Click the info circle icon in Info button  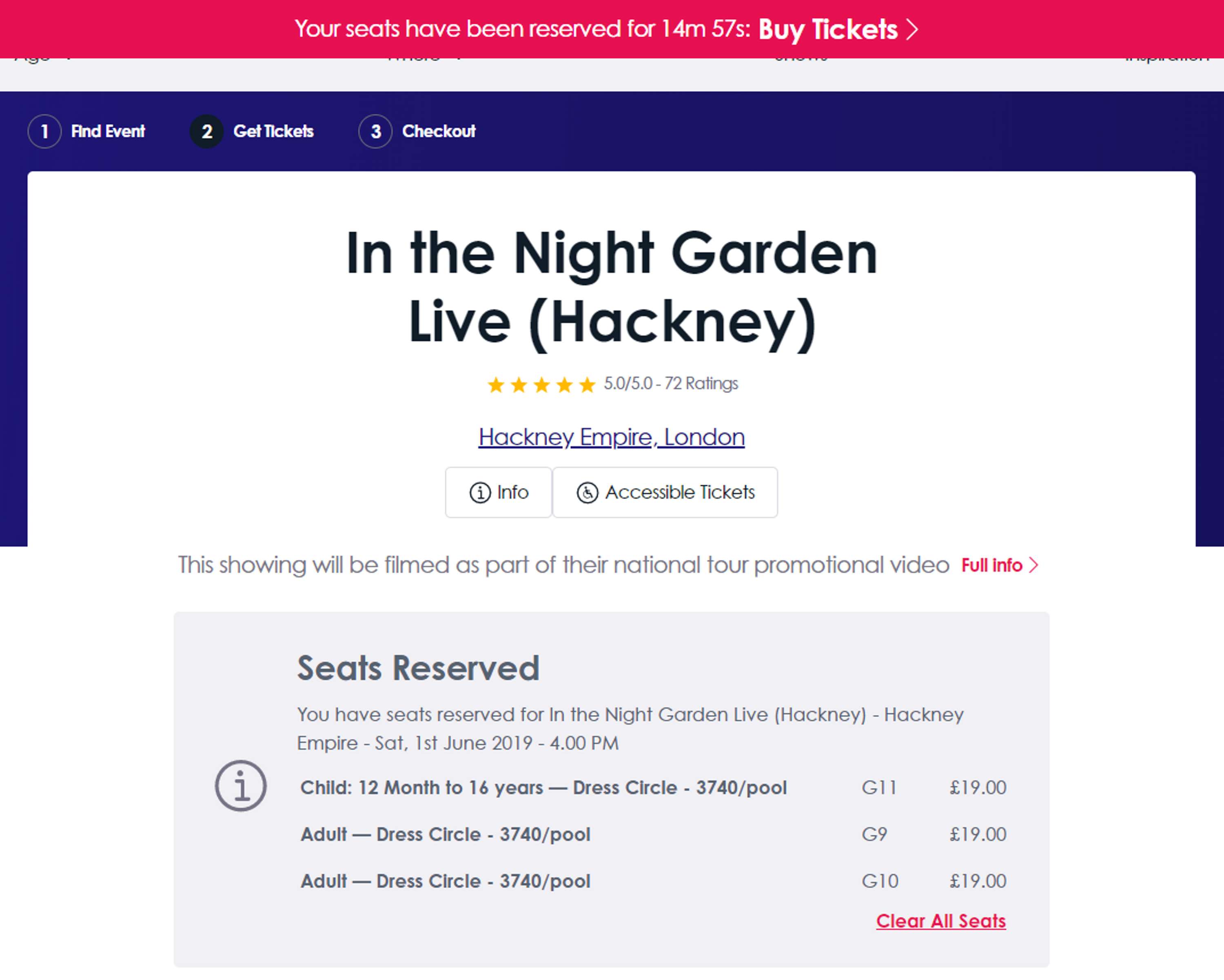tap(480, 492)
